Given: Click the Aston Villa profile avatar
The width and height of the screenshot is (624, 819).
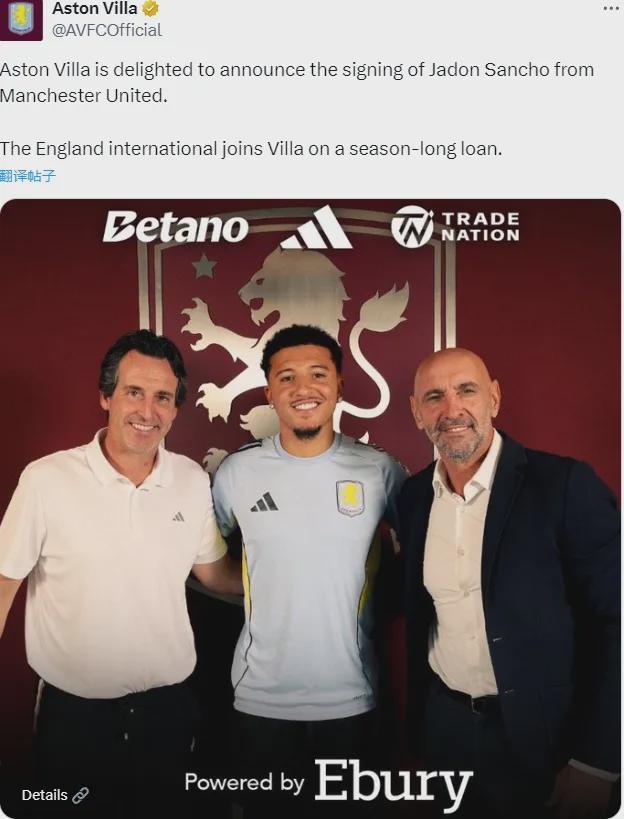Looking at the screenshot, I should 21,19.
